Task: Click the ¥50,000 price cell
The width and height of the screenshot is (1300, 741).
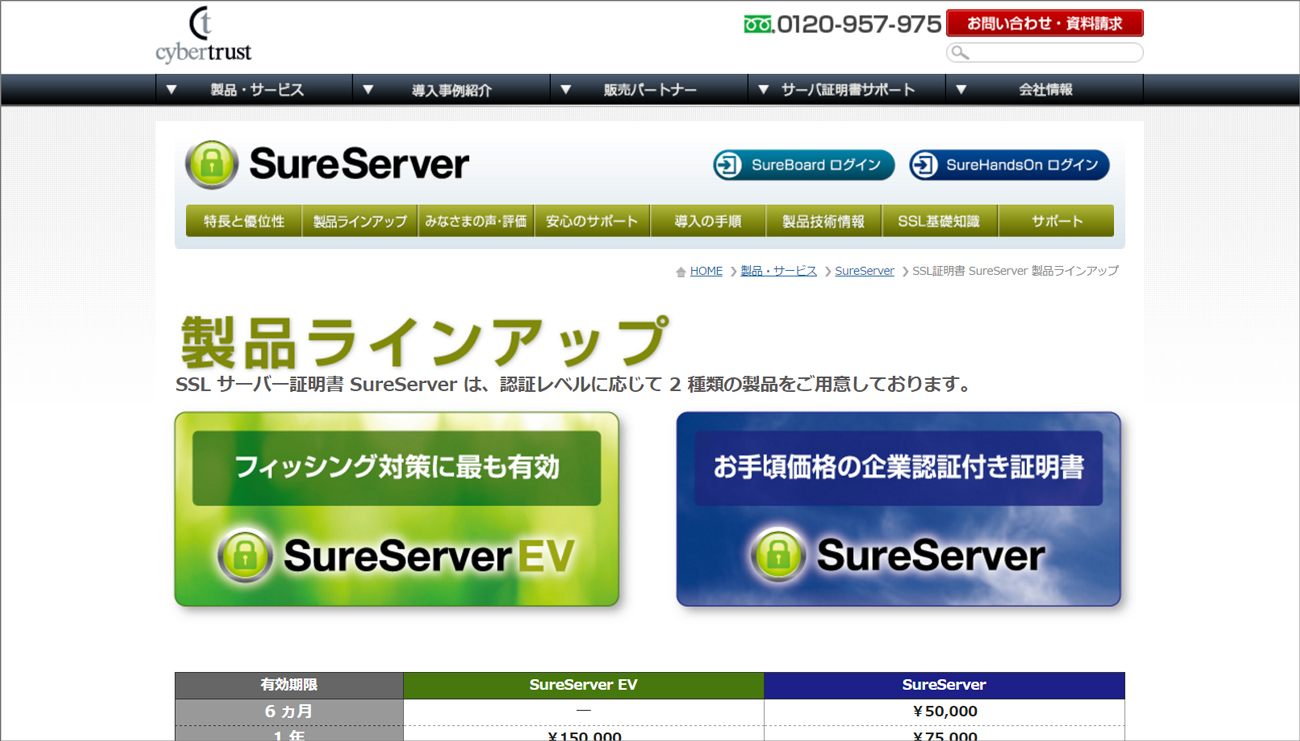Action: pyautogui.click(x=944, y=712)
